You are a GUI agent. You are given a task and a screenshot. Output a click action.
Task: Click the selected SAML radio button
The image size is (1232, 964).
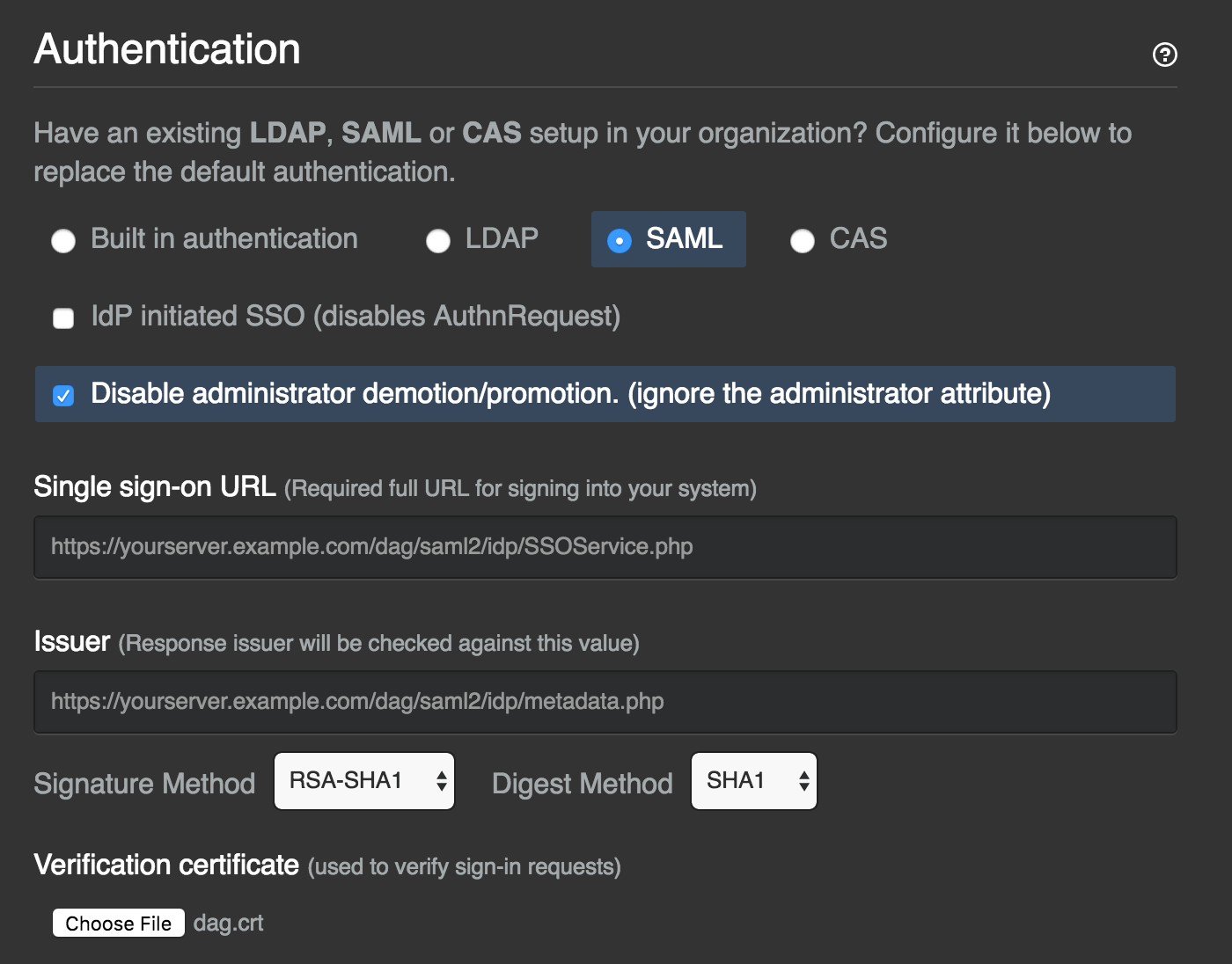[x=620, y=238]
